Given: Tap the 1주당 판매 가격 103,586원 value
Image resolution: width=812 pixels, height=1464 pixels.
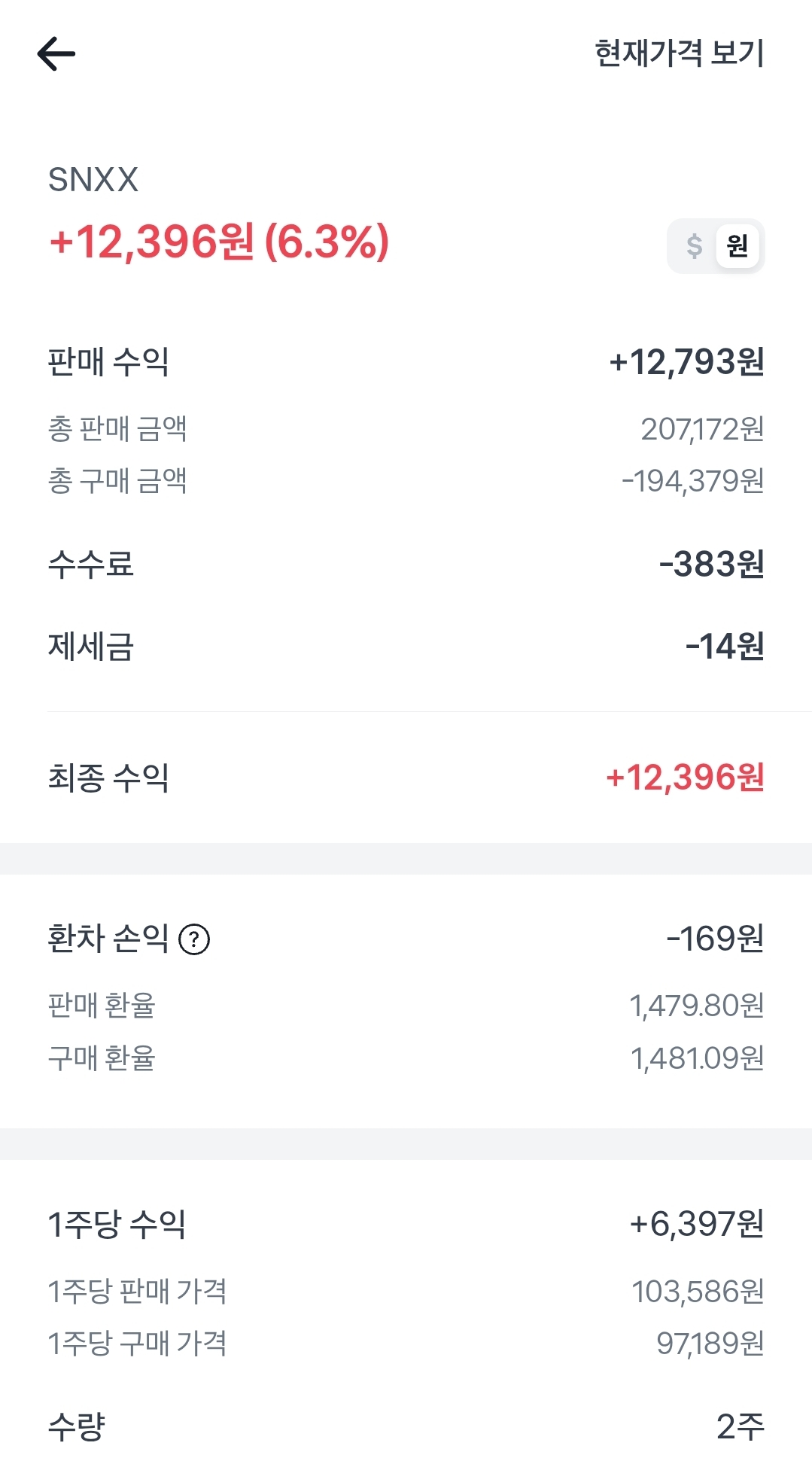Looking at the screenshot, I should coord(698,1292).
